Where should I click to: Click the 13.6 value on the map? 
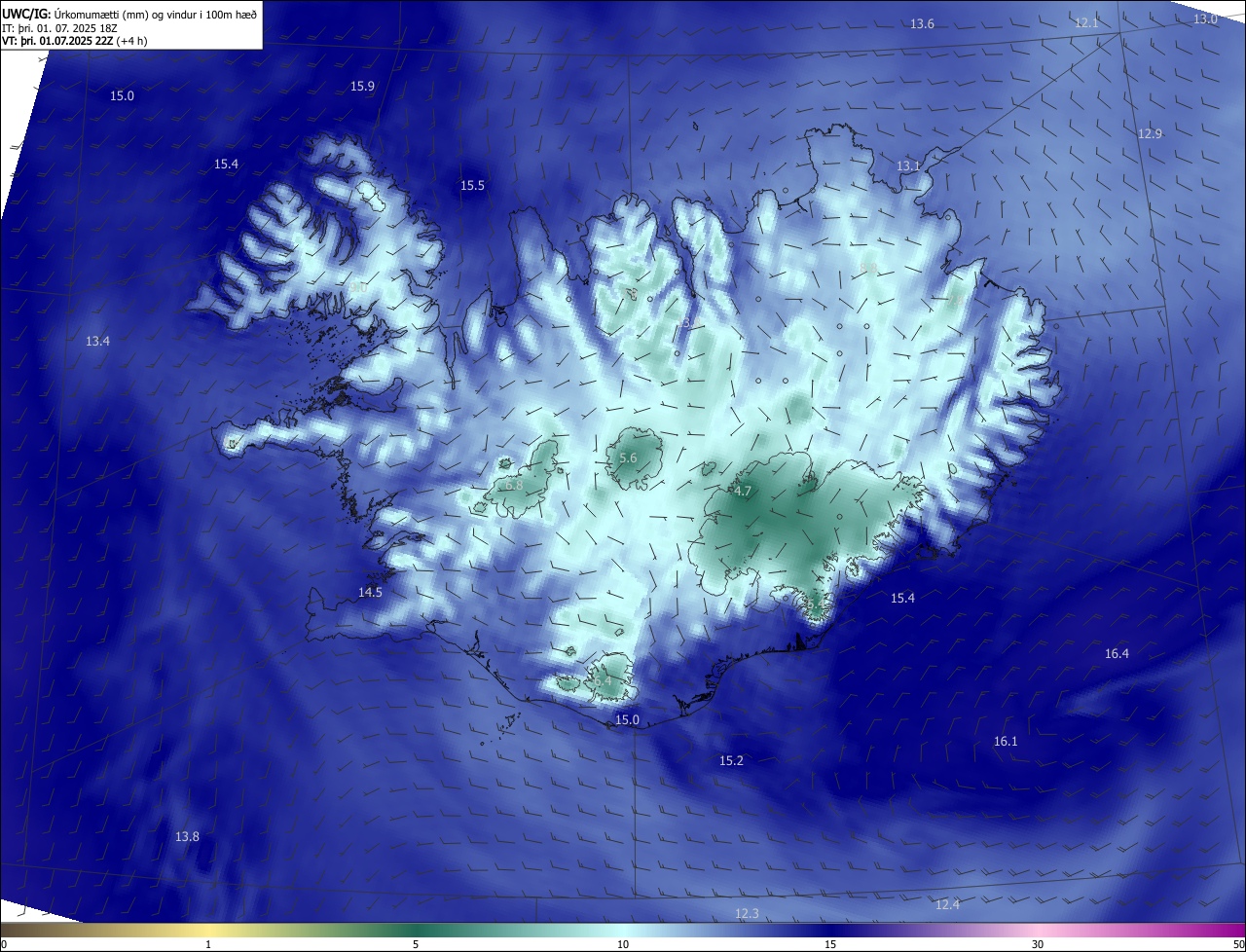922,24
